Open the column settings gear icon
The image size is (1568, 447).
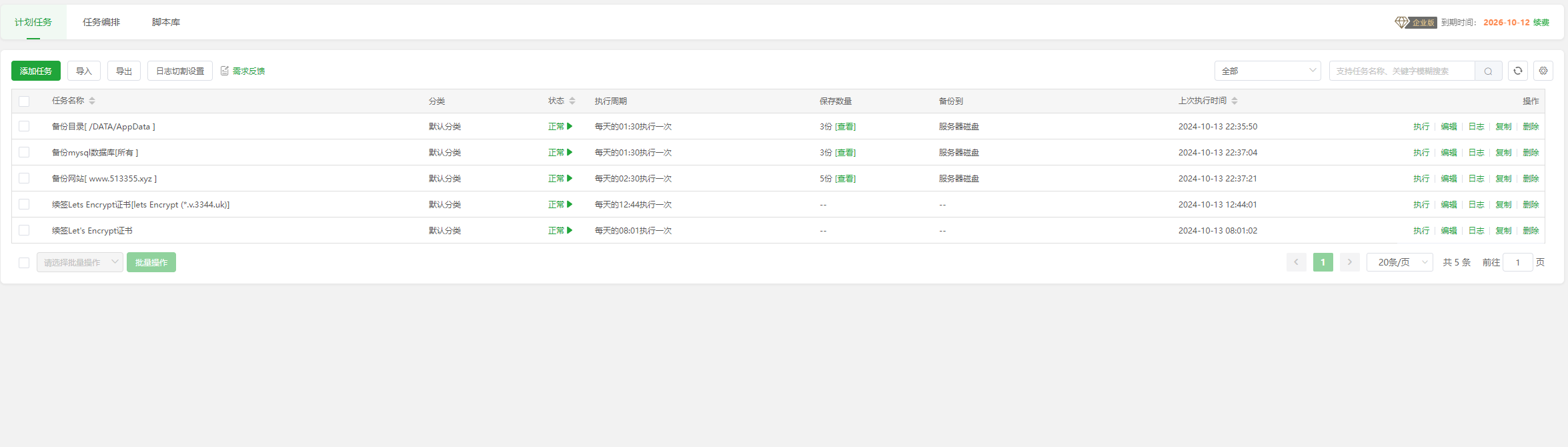point(1543,71)
